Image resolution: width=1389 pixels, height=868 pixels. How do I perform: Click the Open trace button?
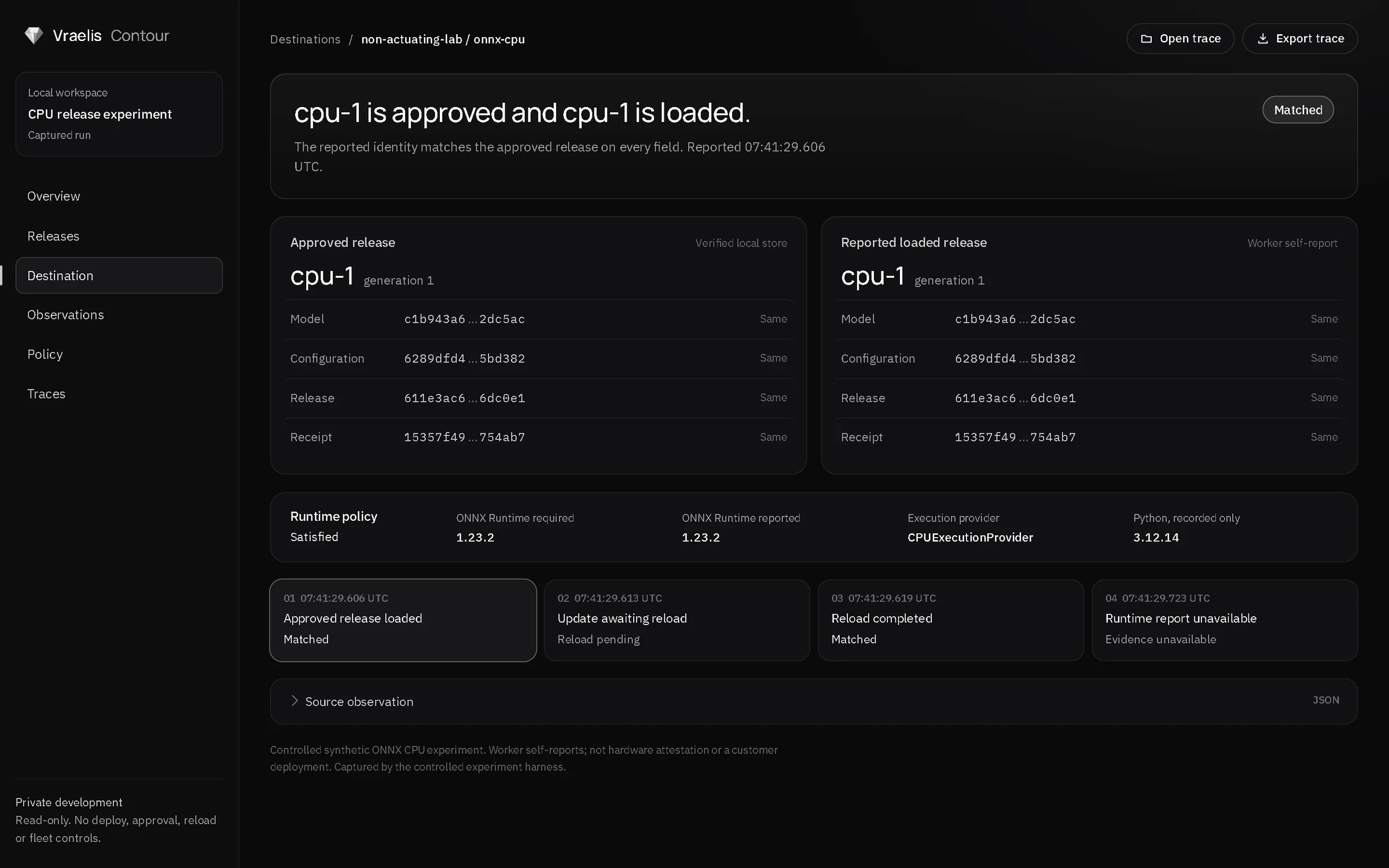coord(1180,39)
